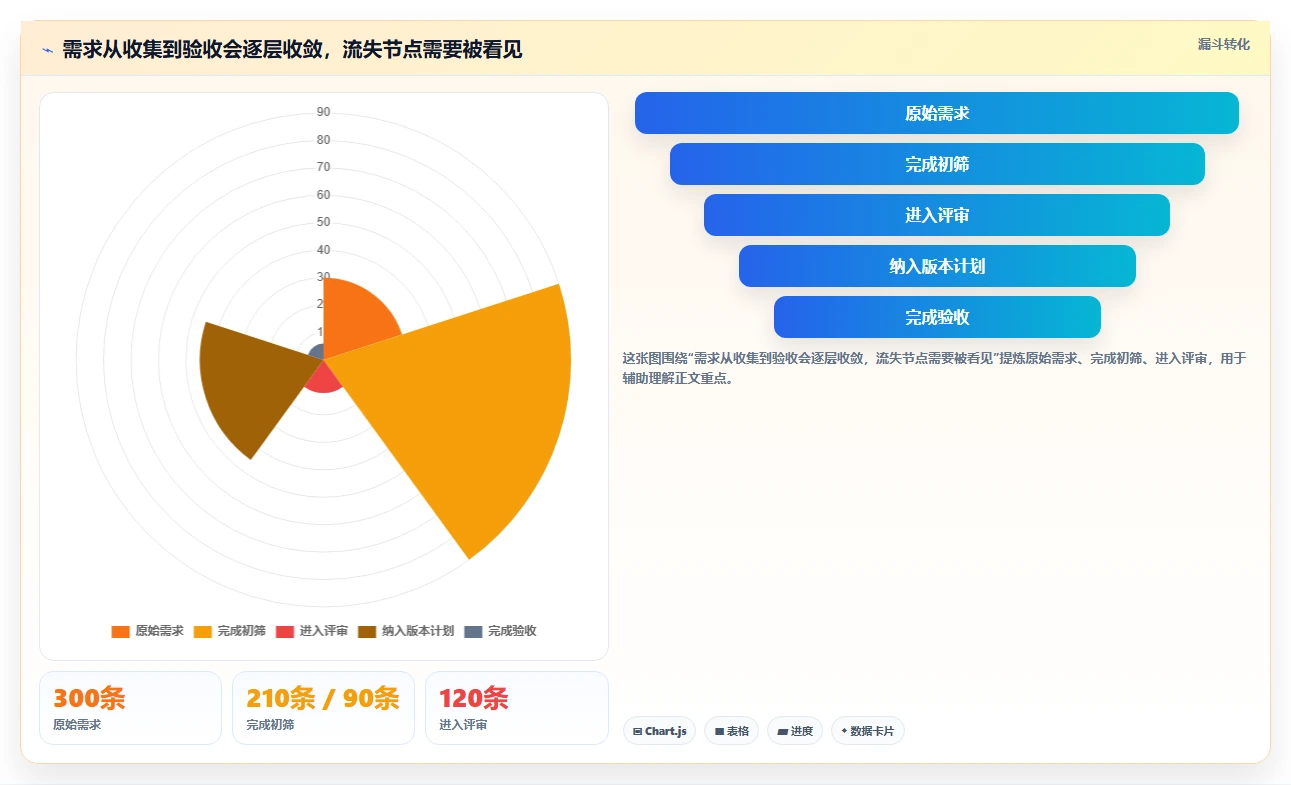This screenshot has width=1291, height=785.
Task: Click the 漏斗转化 tag in the header
Action: (1223, 44)
